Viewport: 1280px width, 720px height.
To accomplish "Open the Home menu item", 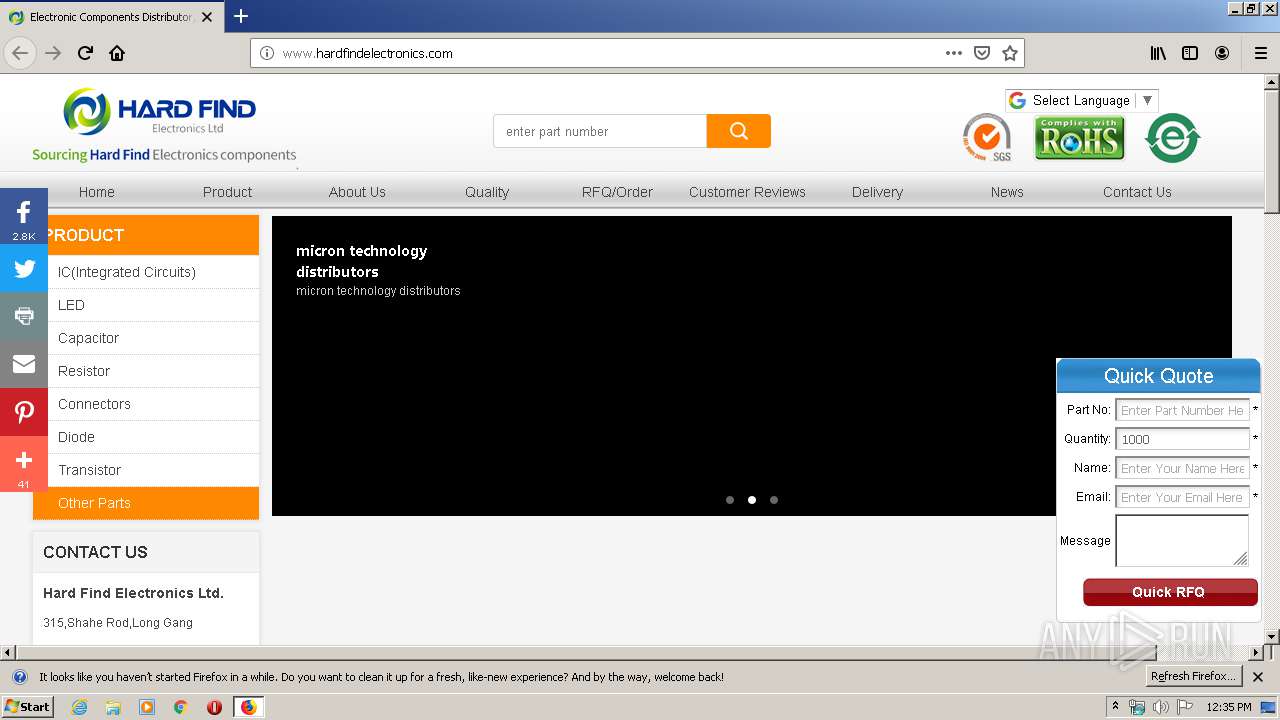I will click(97, 192).
